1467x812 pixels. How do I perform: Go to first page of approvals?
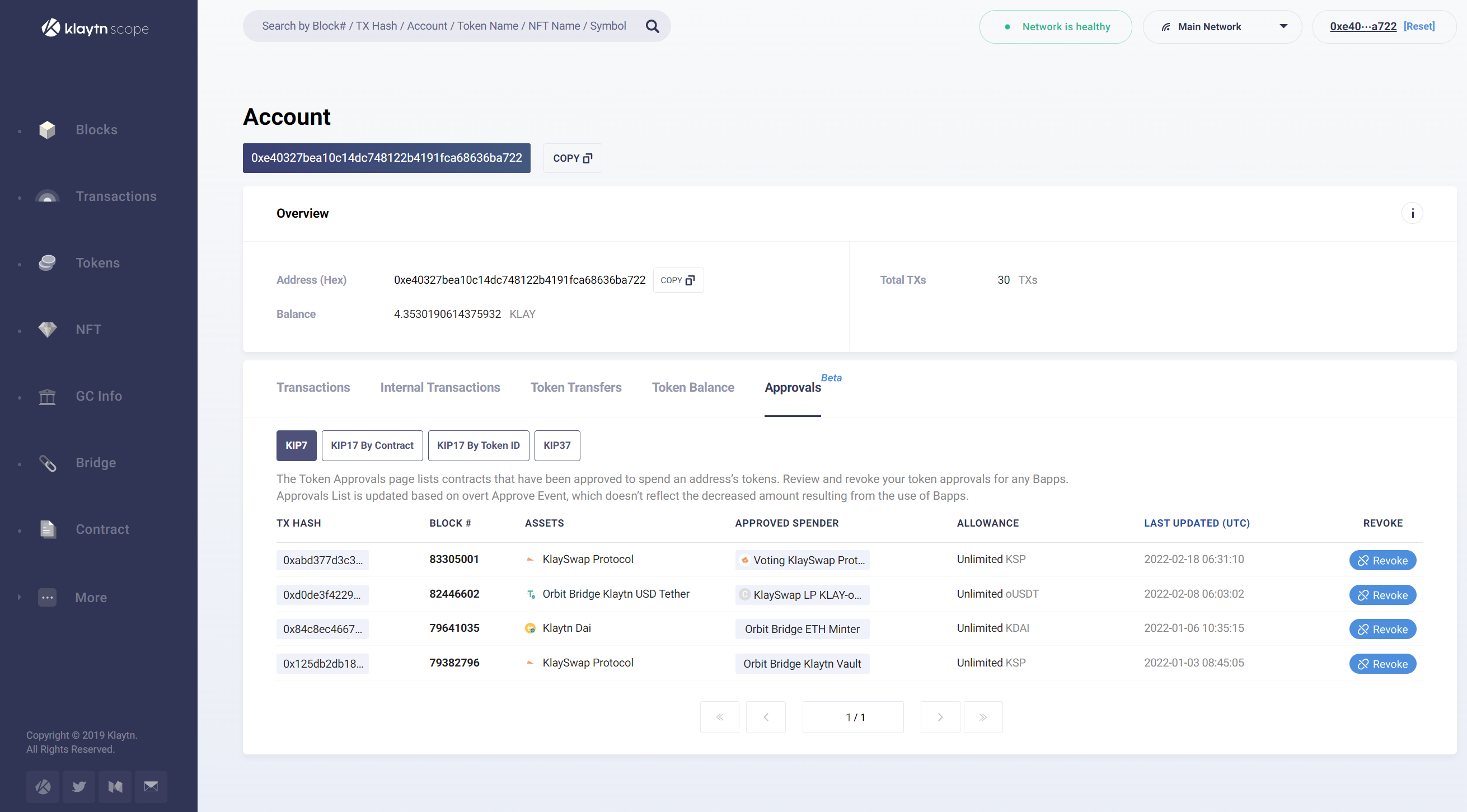[719, 717]
